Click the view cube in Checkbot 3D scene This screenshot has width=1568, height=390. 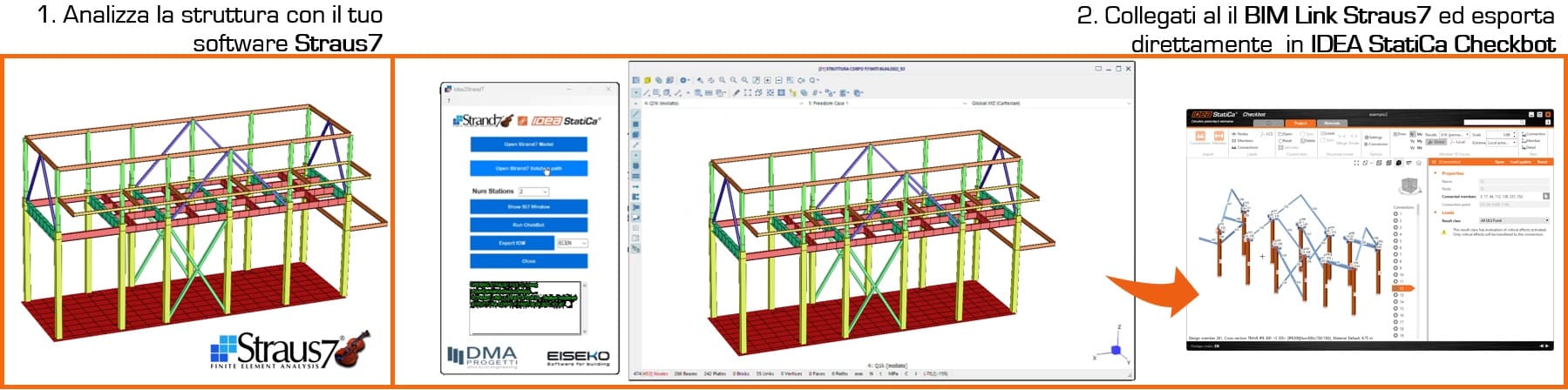click(1409, 186)
